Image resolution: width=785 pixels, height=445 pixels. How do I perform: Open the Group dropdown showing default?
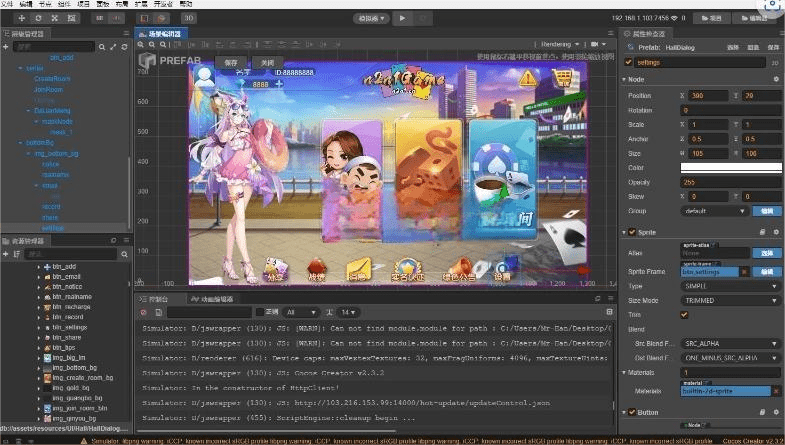pyautogui.click(x=715, y=211)
